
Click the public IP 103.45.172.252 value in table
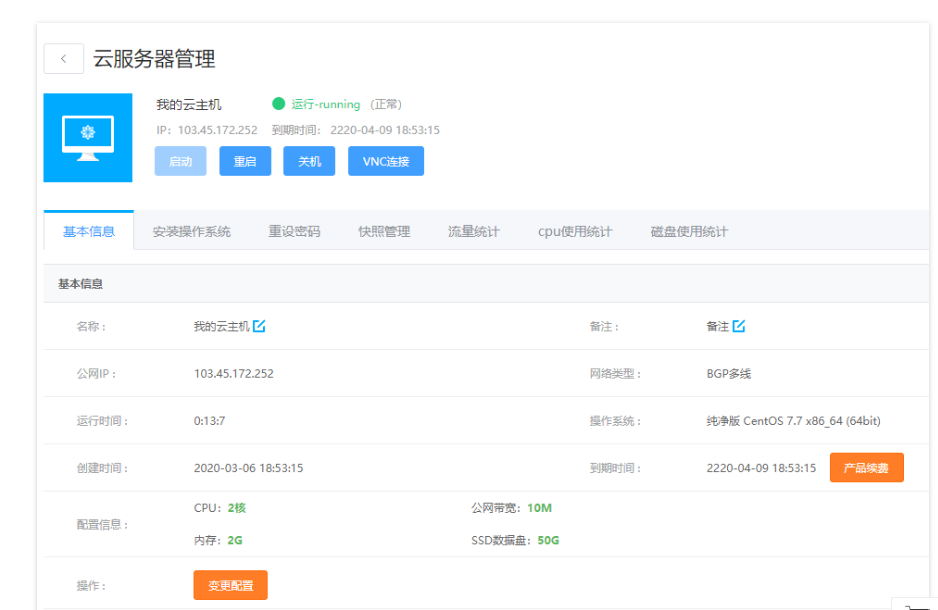coord(234,374)
